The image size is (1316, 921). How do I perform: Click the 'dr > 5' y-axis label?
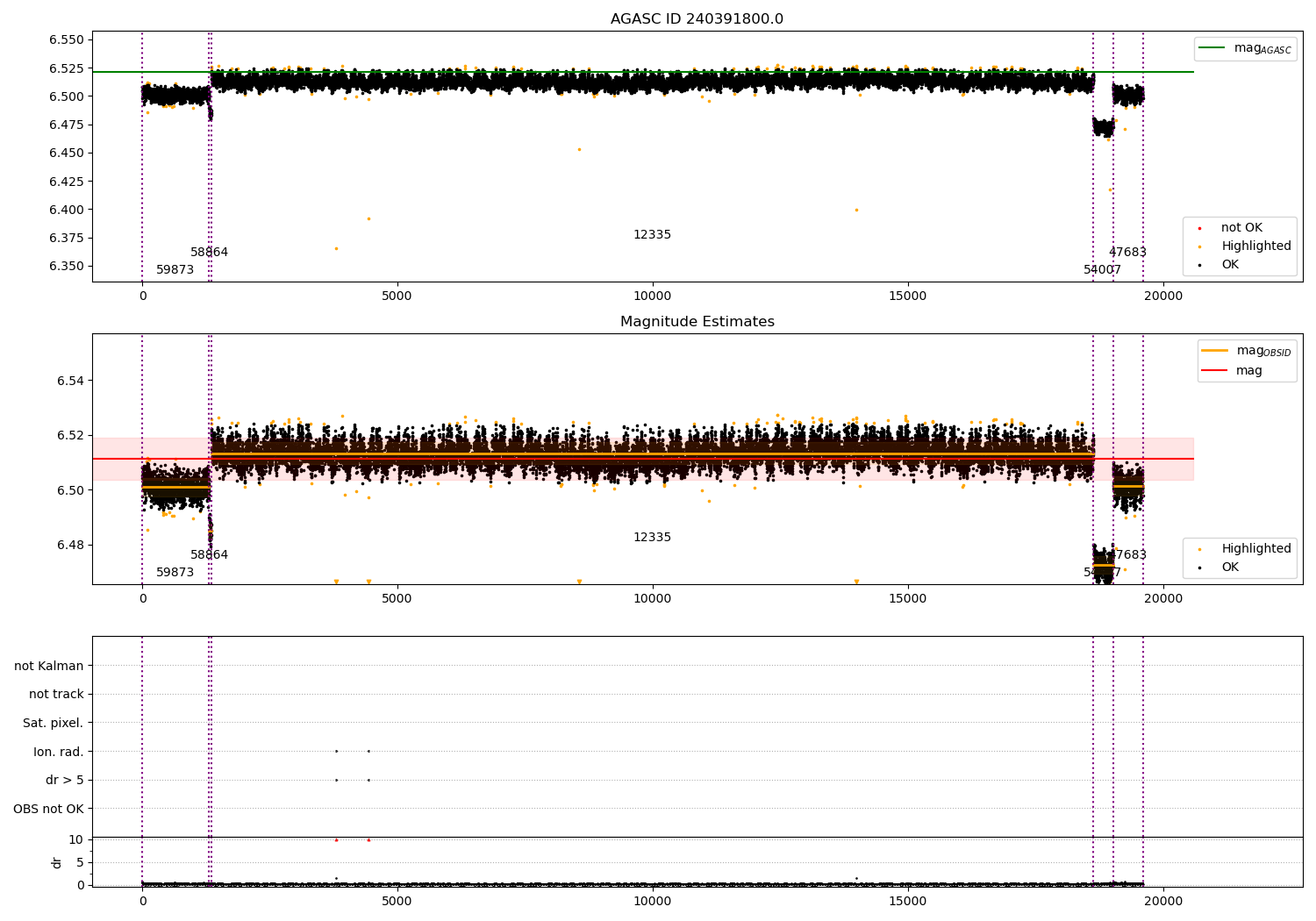(x=64, y=780)
